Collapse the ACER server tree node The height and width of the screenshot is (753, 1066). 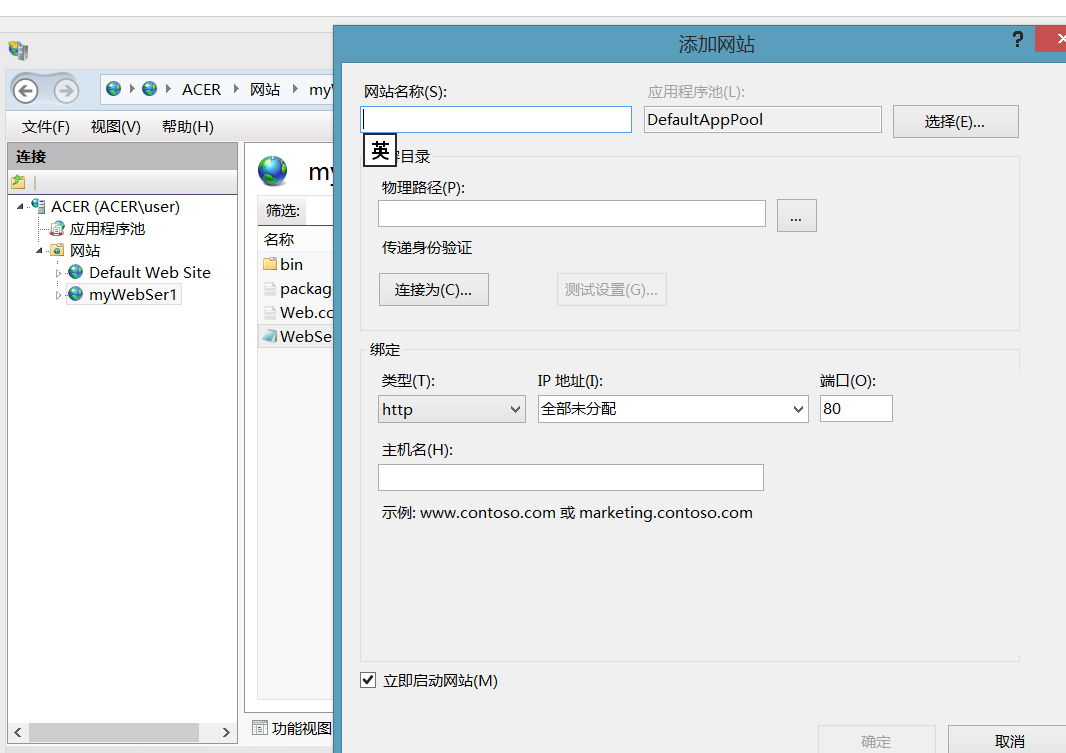click(x=20, y=207)
